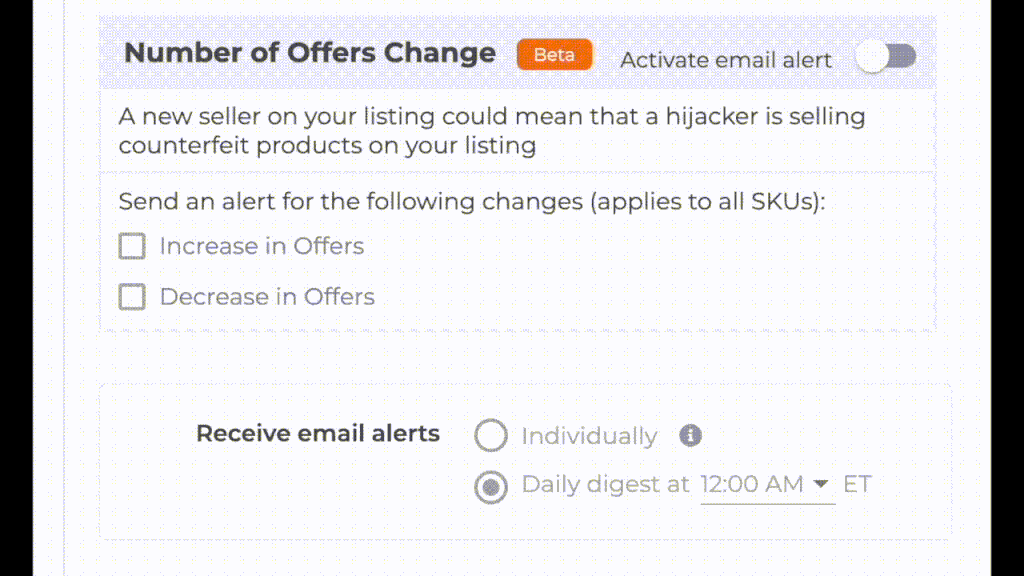Toggle the Activate email alert switch
The height and width of the screenshot is (576, 1024).
coord(886,57)
